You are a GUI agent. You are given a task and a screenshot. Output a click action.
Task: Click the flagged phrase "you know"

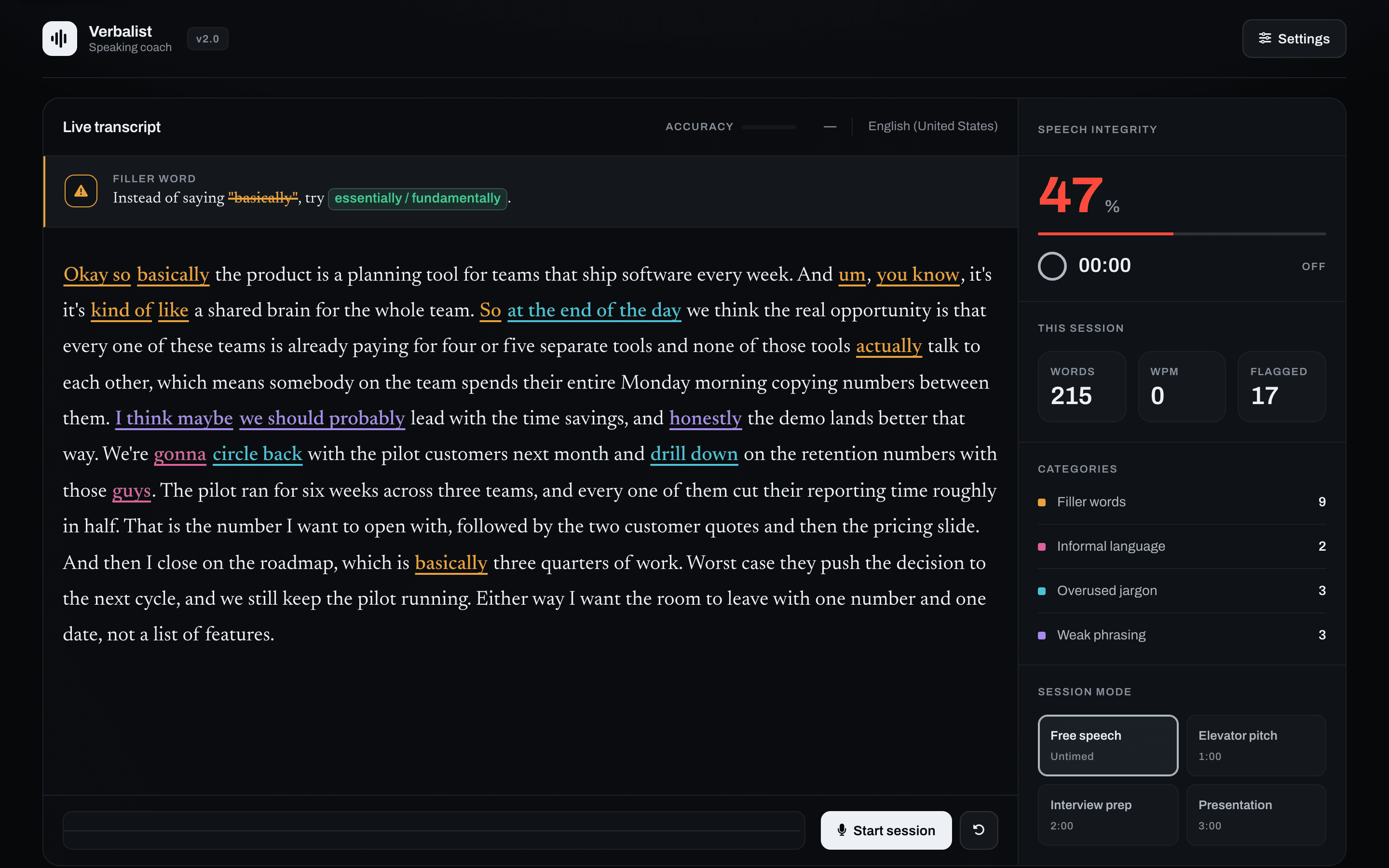pos(918,275)
